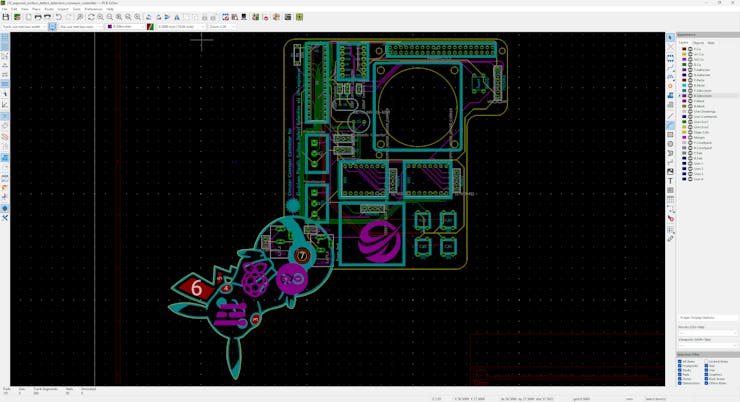The image size is (740, 402).
Task: Select the Draw Rectangle tool
Action: pos(670,134)
